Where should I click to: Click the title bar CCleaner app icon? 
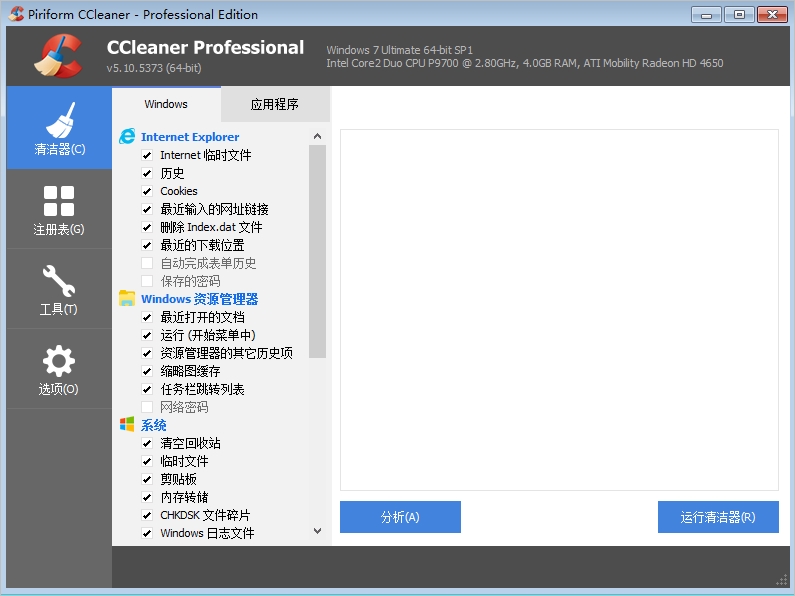[16, 14]
